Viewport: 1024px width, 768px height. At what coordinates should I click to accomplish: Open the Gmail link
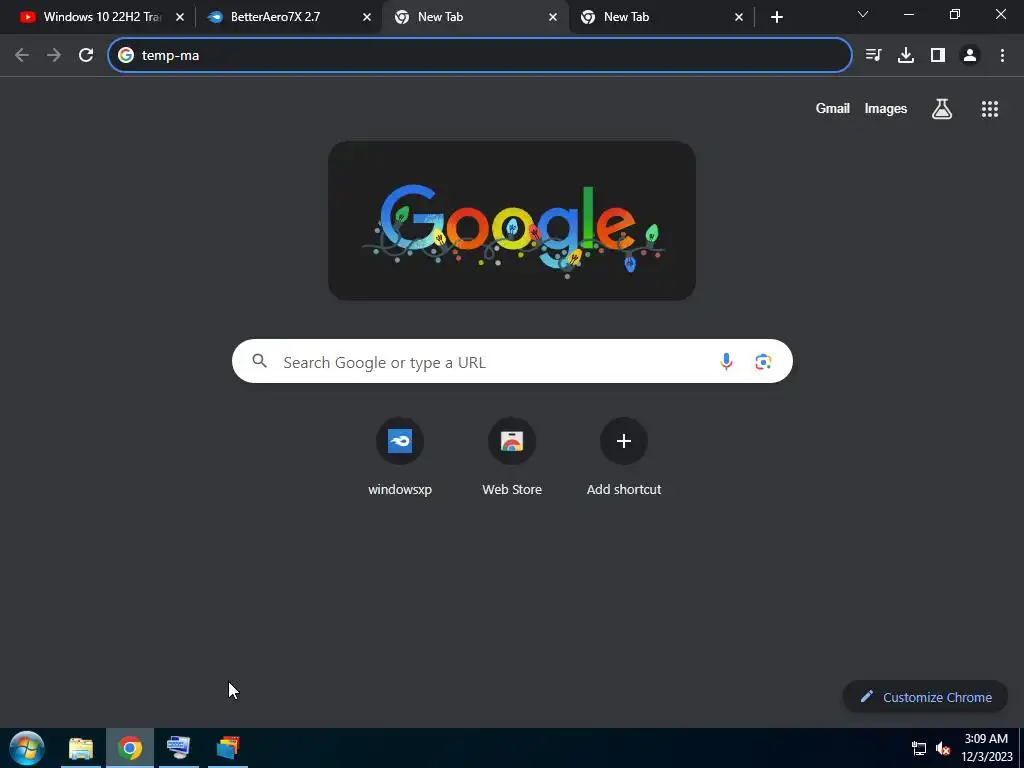point(833,108)
